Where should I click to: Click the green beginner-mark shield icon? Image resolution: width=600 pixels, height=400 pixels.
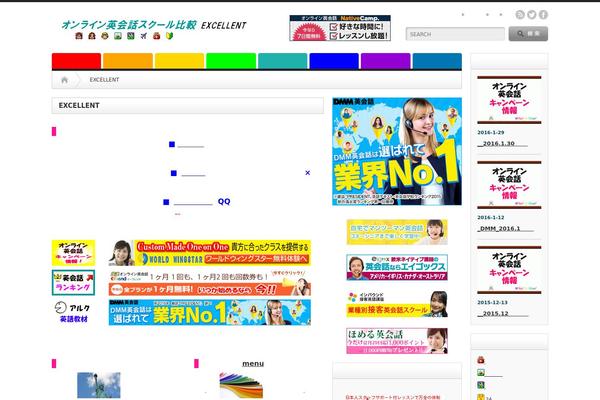(170, 36)
